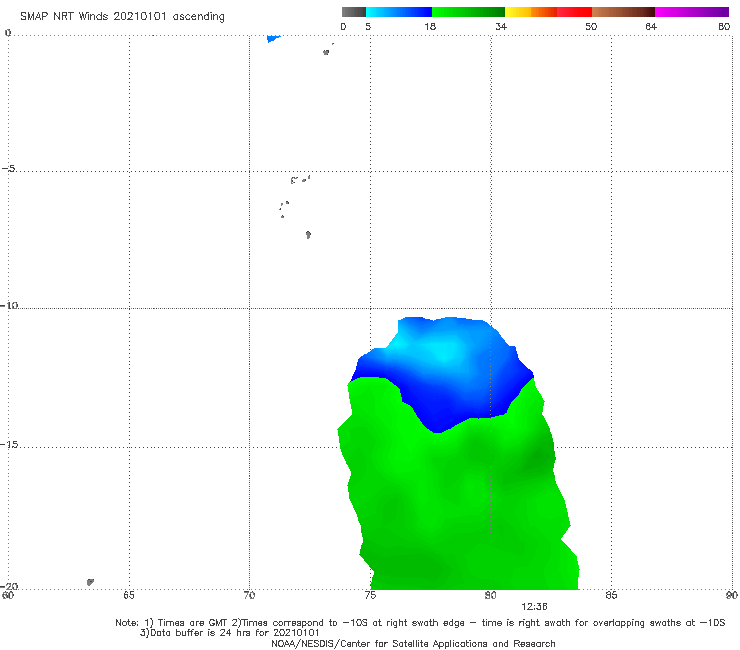The image size is (740, 650).
Task: Click the brown 50-64 segment of the color bar
Action: point(623,12)
